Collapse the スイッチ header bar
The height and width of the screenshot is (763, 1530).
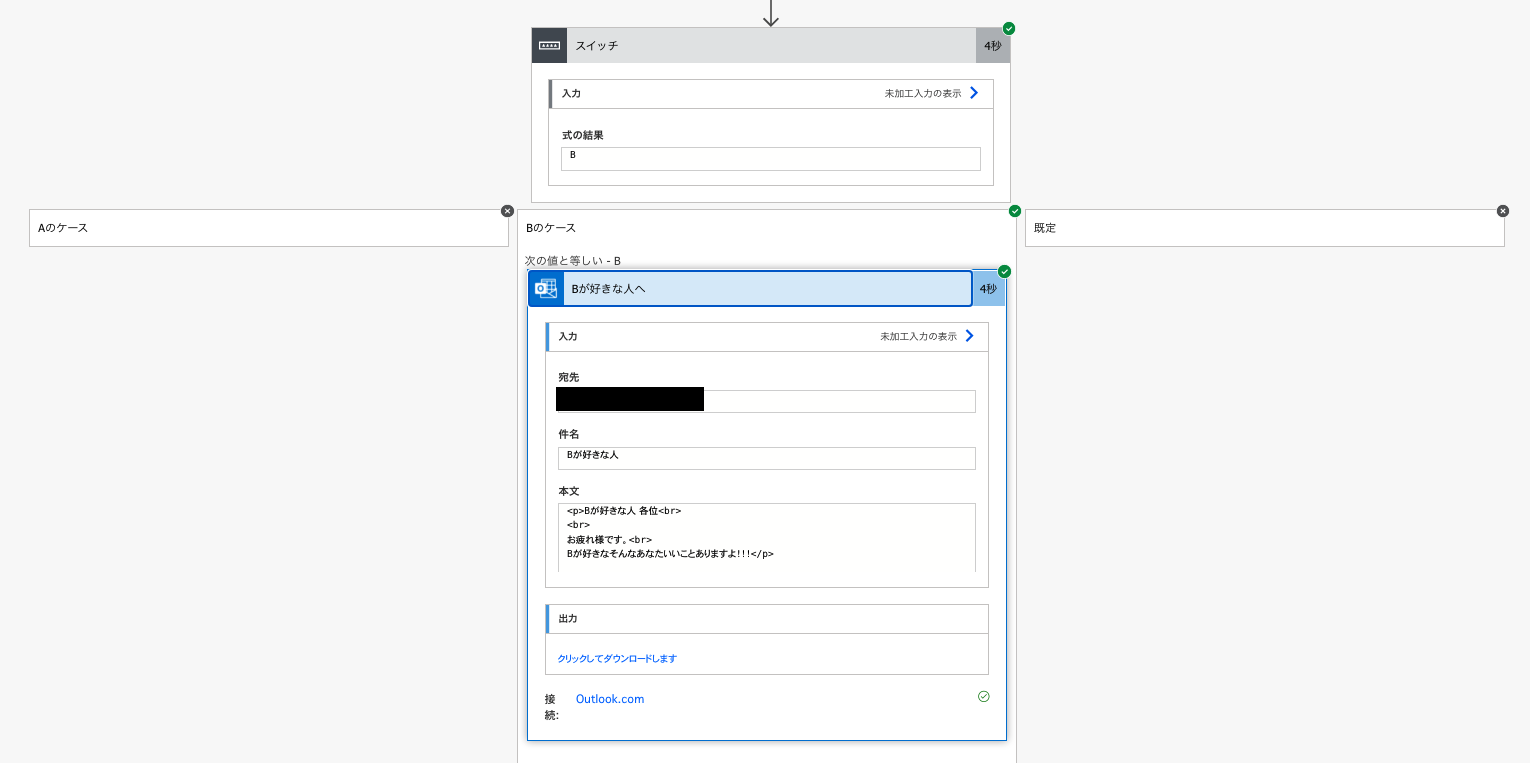tap(771, 45)
